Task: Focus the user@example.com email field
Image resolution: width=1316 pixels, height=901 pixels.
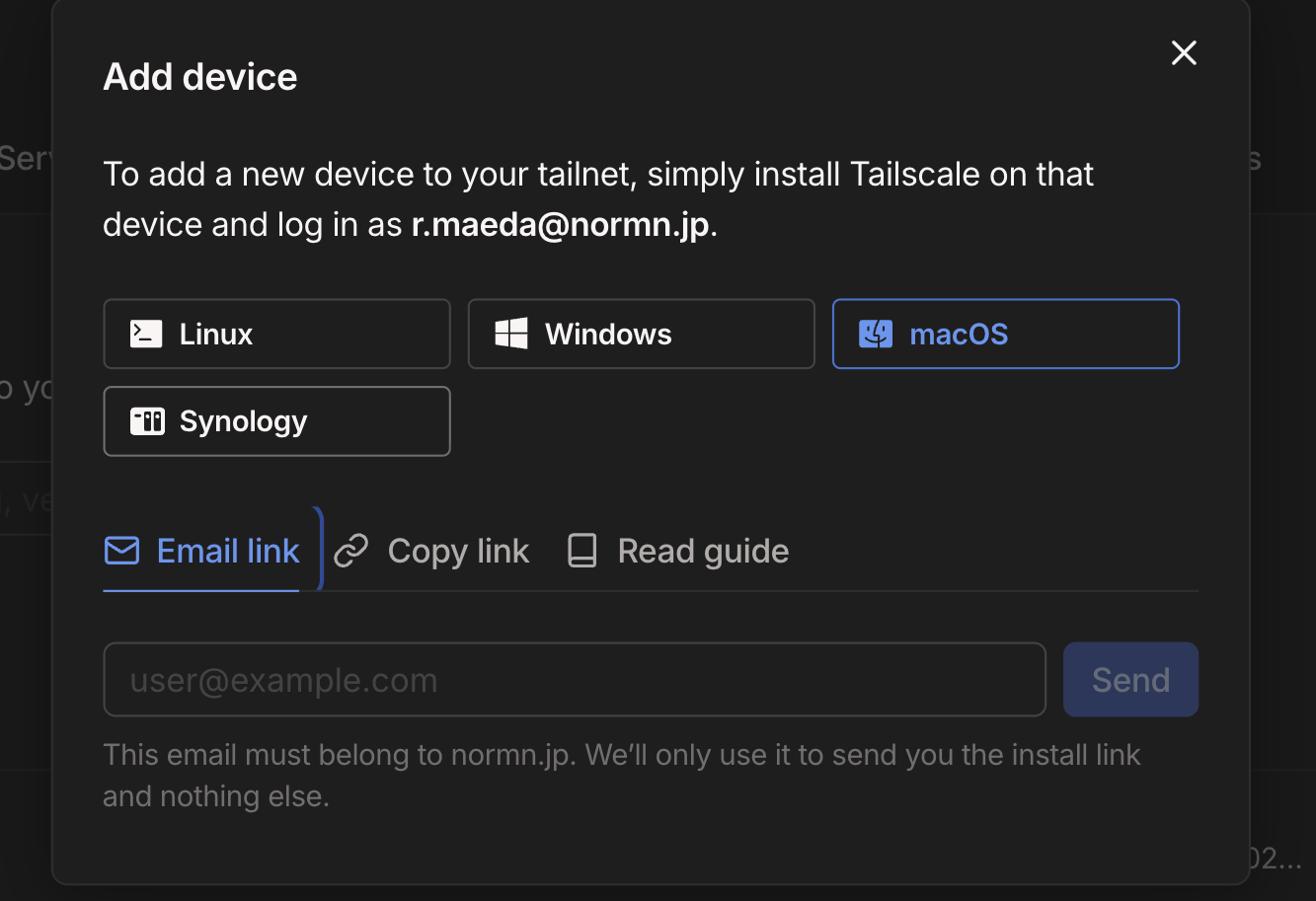Action: pyautogui.click(x=575, y=680)
